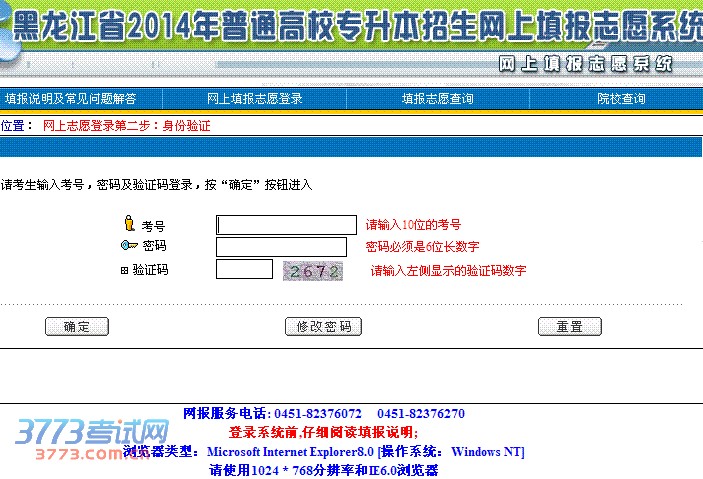Click the person icon beside 考号

pyautogui.click(x=128, y=224)
